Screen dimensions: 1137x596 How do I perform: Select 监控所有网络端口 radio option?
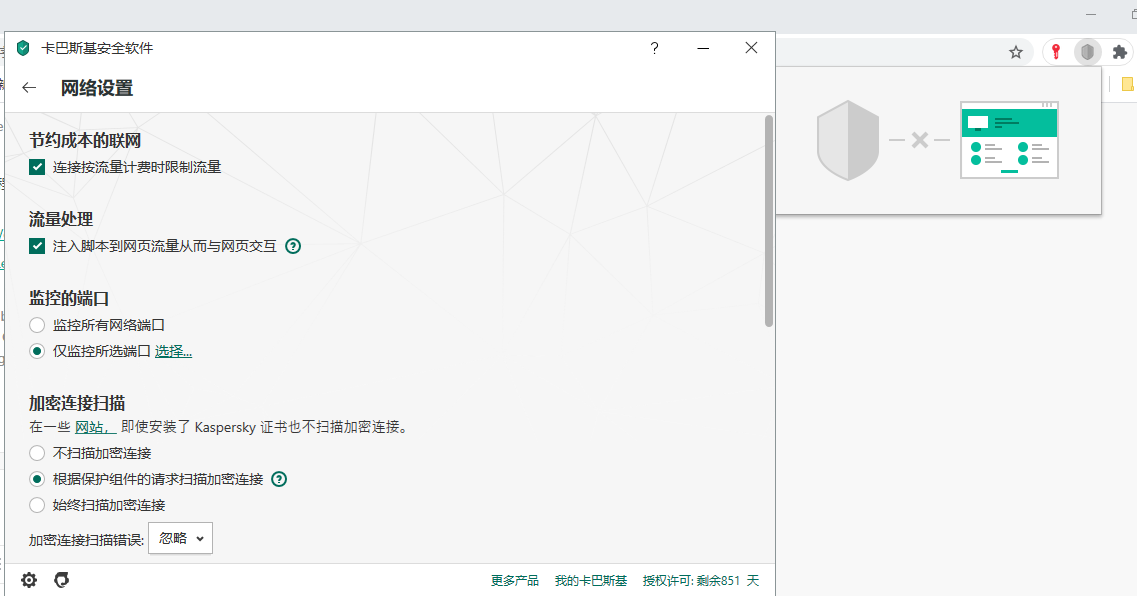pos(37,325)
